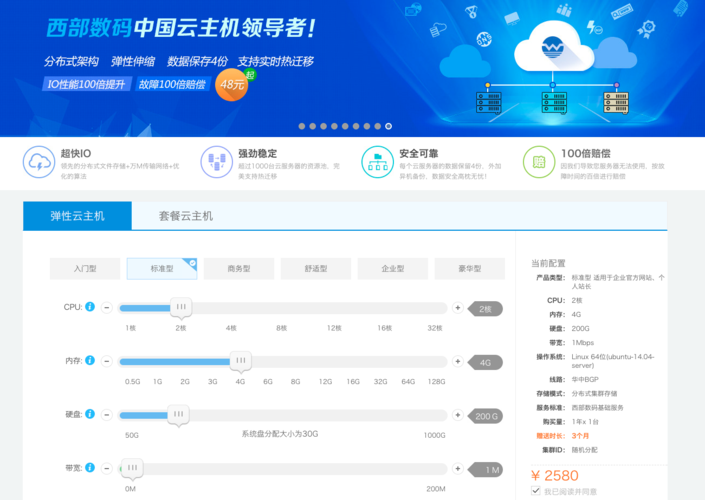Screen dimensions: 705x500
Task: Increase 带宽 with plus button
Action: 458,468
